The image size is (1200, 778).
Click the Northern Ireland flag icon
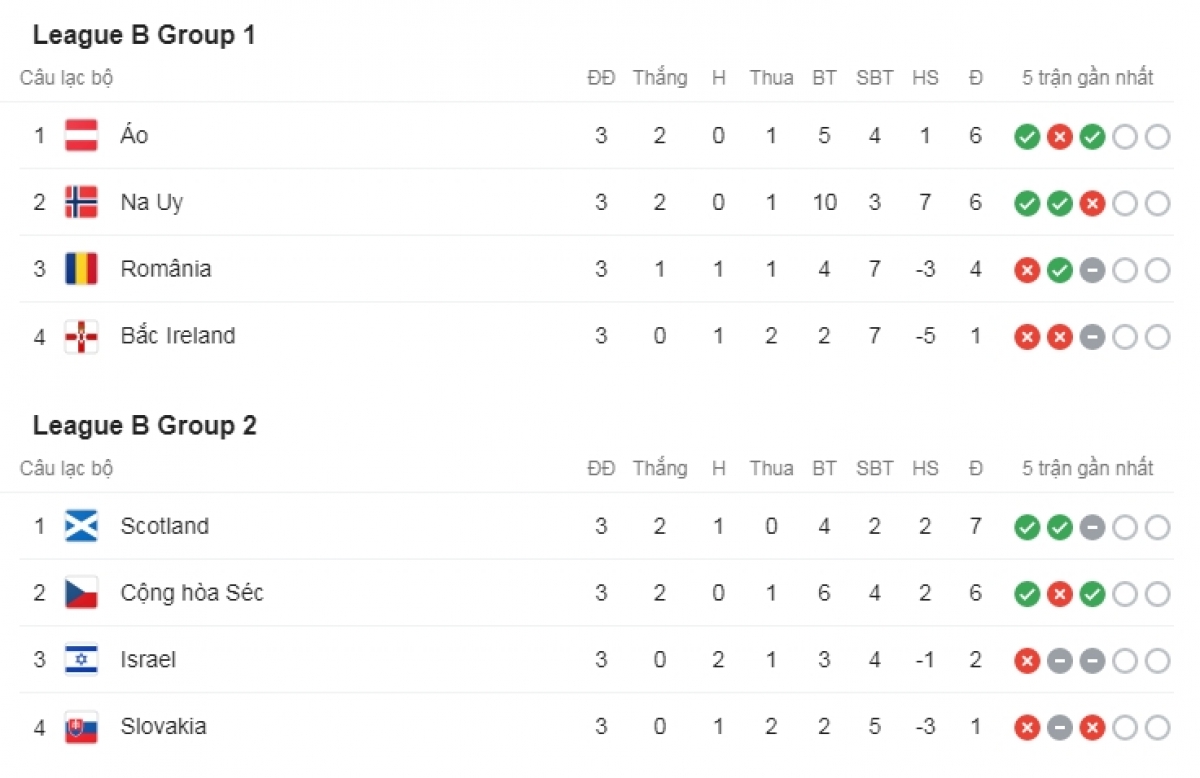[81, 336]
